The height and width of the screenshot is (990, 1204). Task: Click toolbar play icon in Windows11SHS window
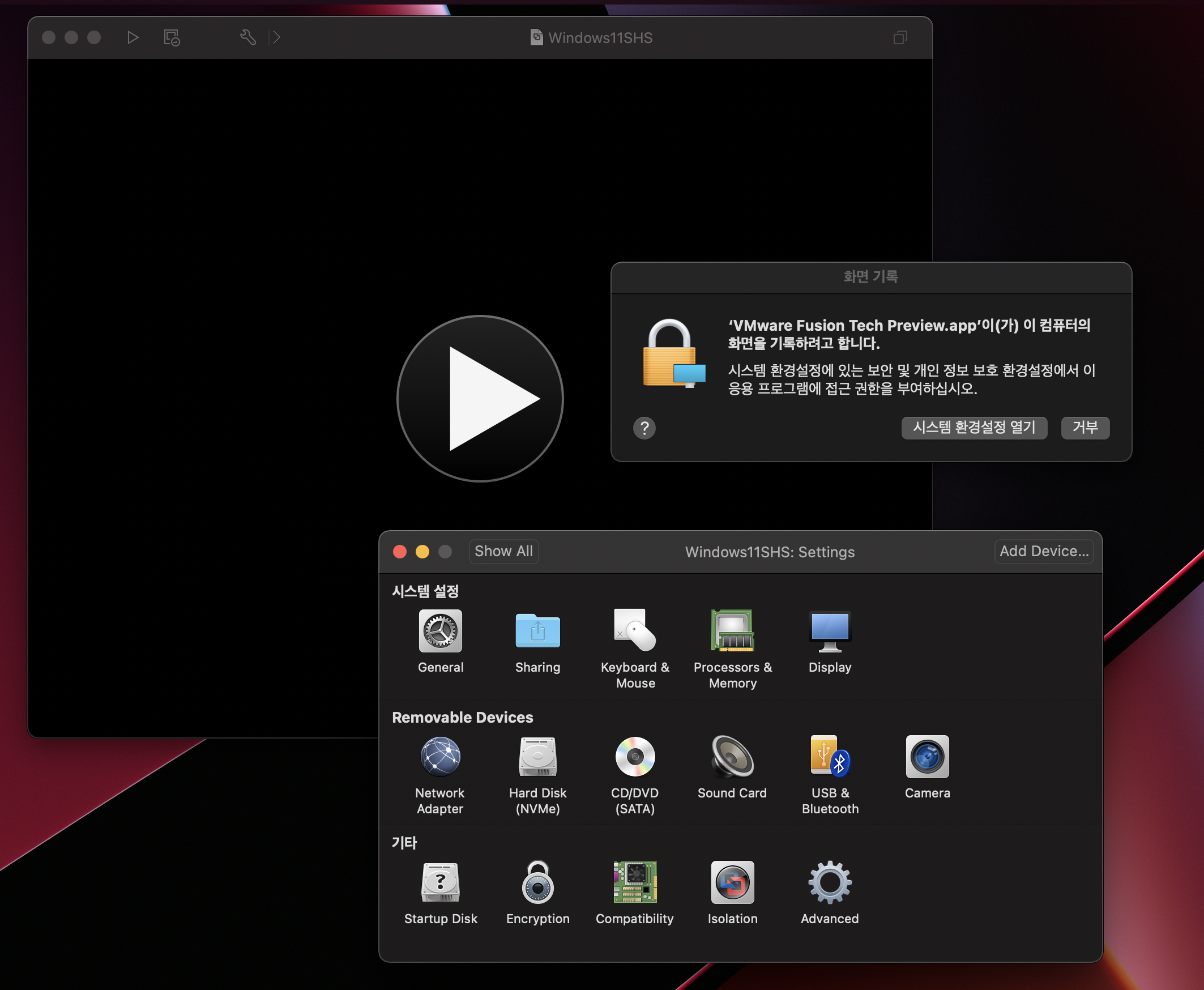[133, 37]
